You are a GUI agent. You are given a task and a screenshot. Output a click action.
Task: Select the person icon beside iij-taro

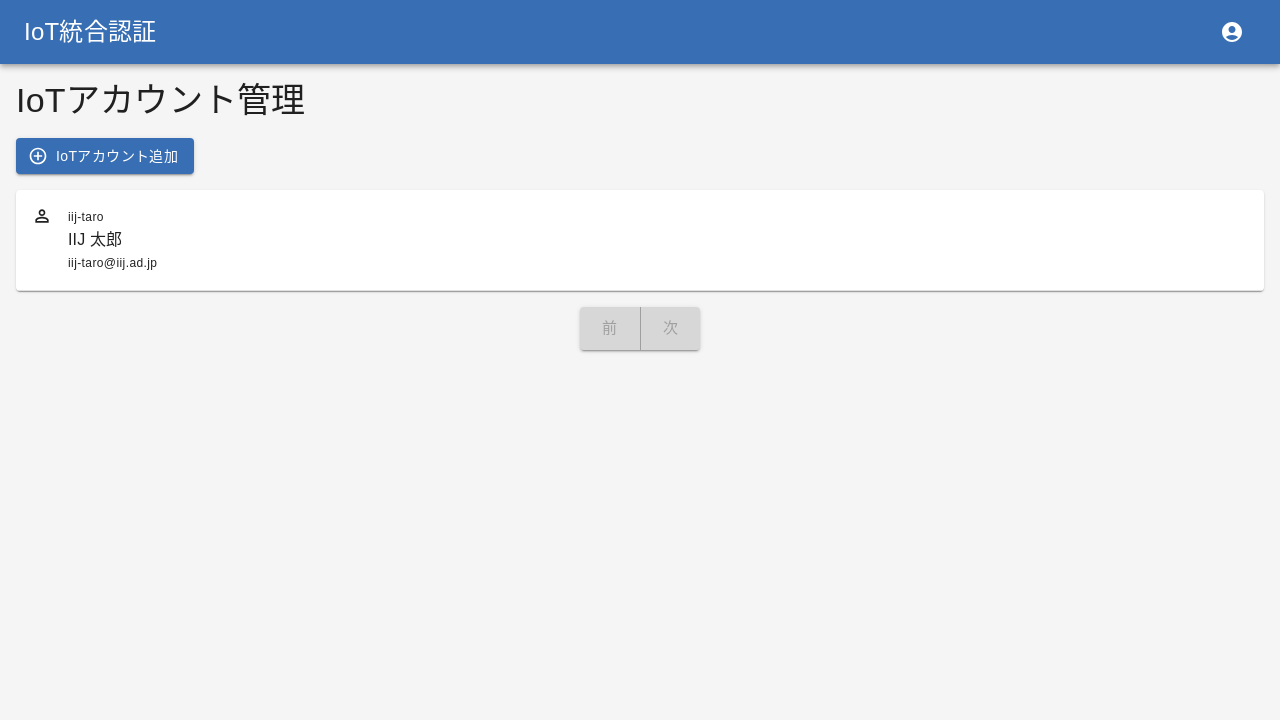42,216
